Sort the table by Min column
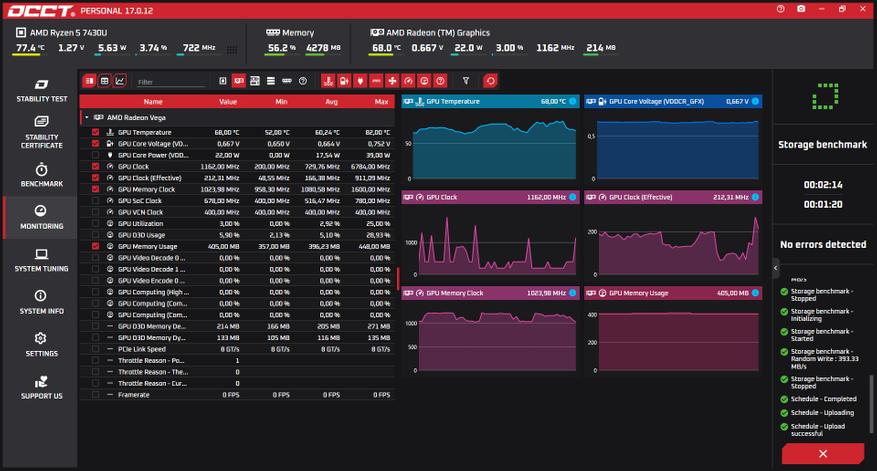 click(281, 102)
